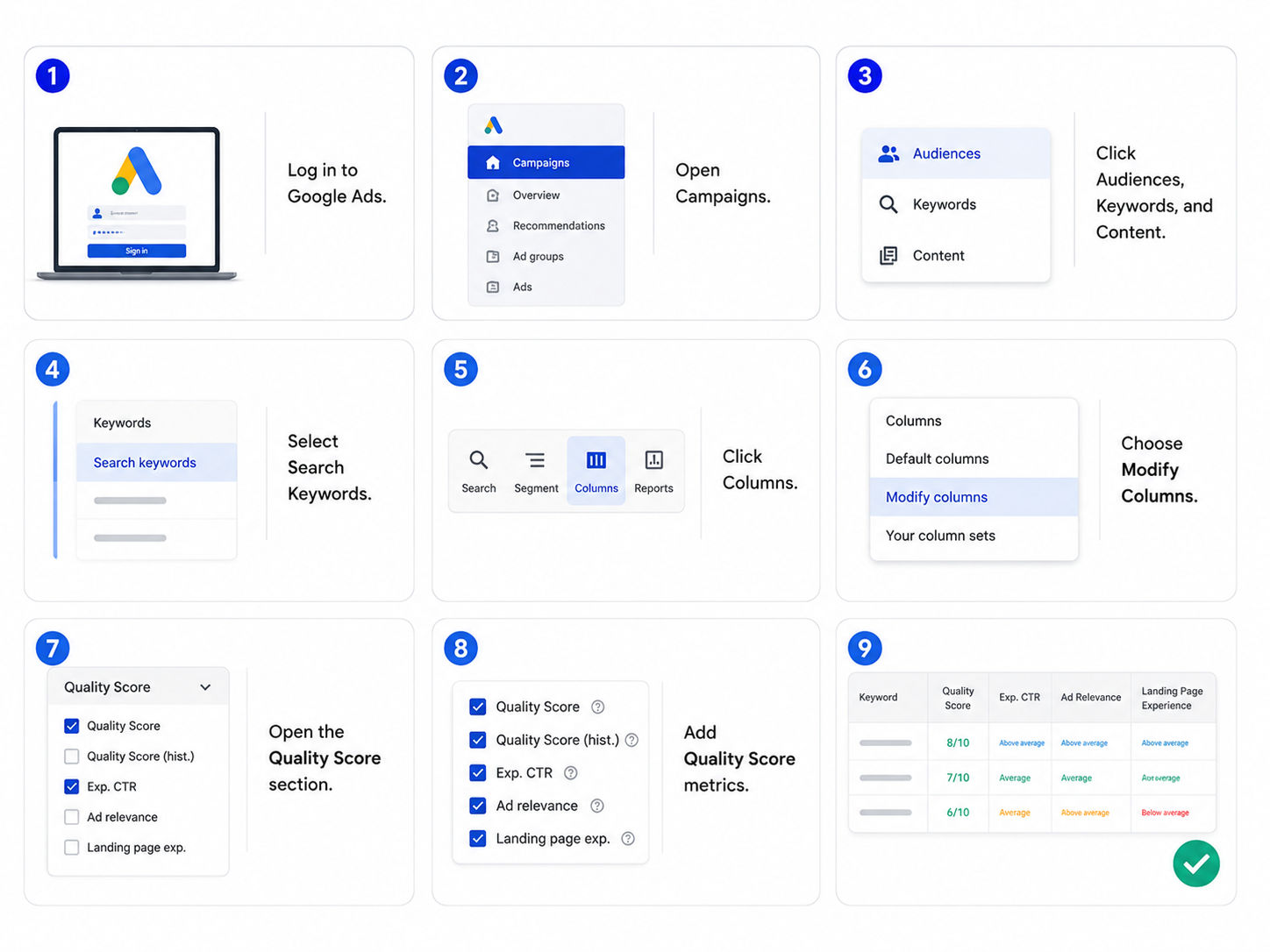The width and height of the screenshot is (1270, 952).
Task: Click the Landing Page Experience column header
Action: (1173, 698)
